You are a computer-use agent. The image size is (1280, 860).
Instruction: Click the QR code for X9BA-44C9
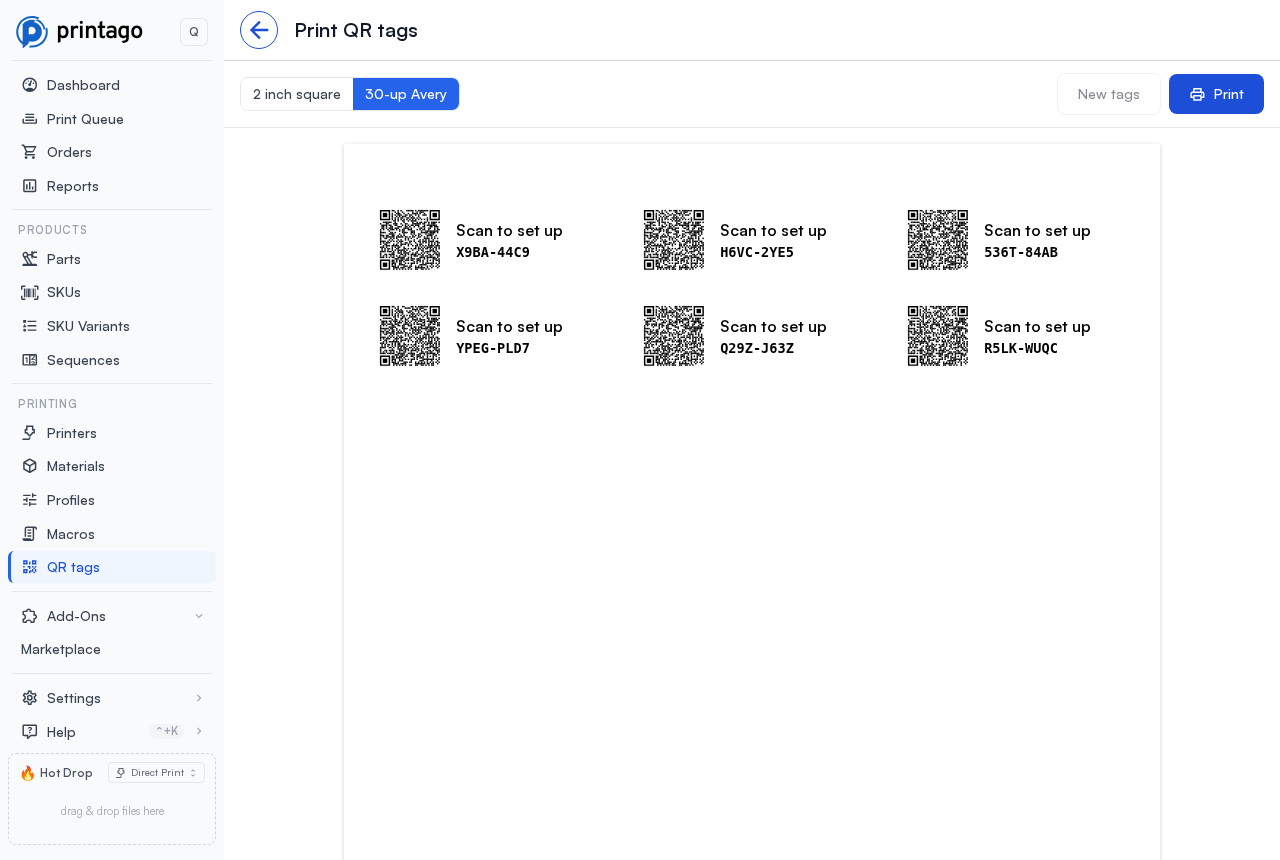410,240
